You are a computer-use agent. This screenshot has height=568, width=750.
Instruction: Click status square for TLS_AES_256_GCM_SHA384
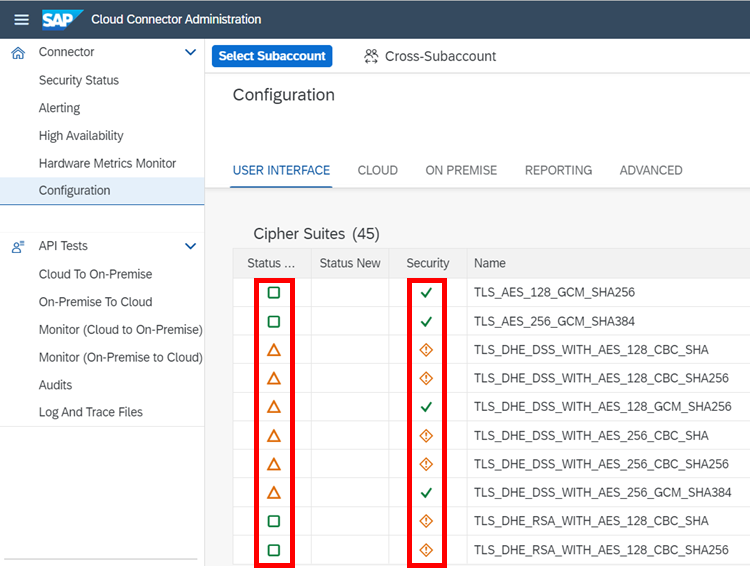click(274, 321)
